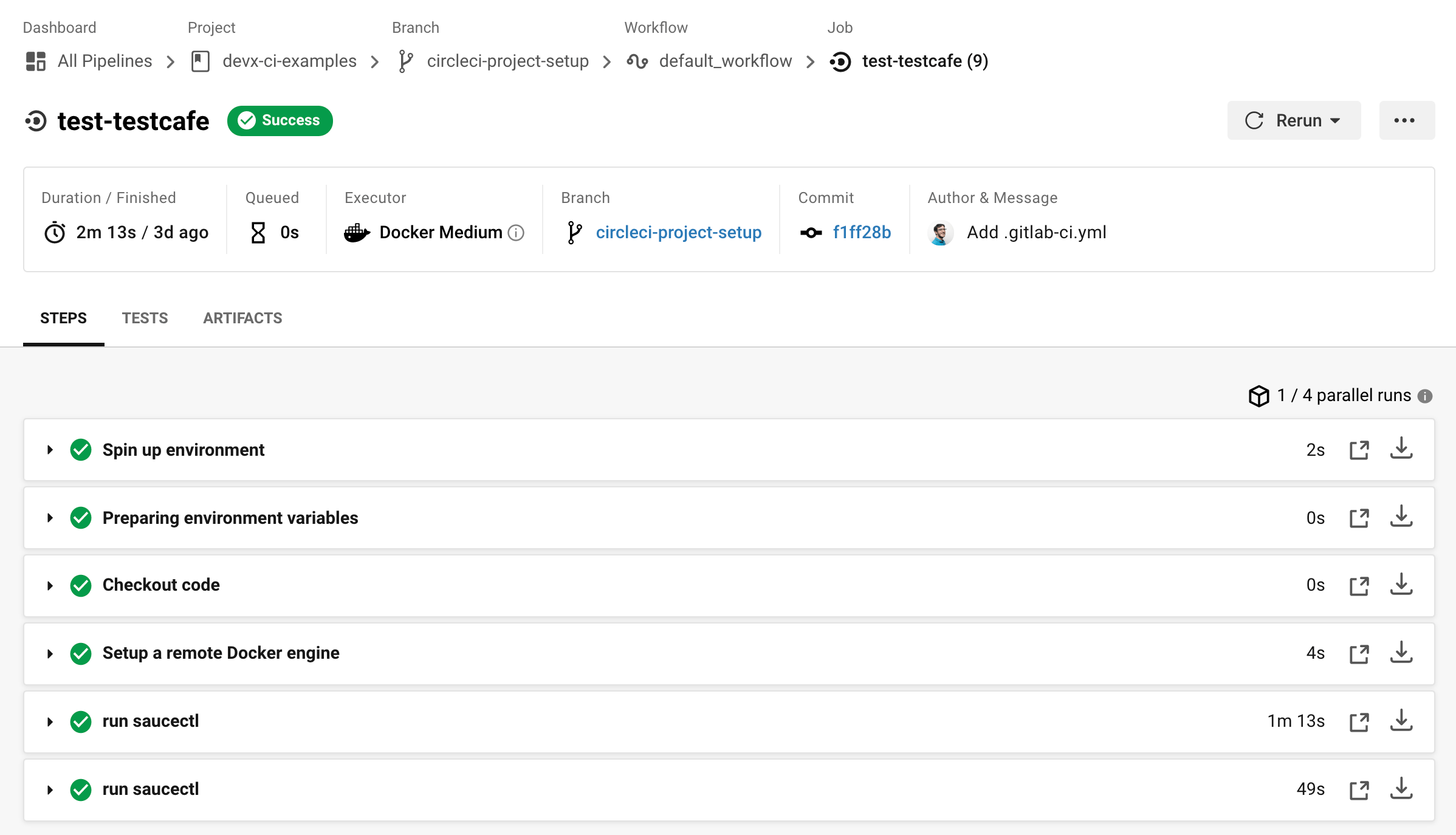This screenshot has height=835, width=1456.
Task: Click the Rerun dropdown arrow
Action: [x=1336, y=120]
